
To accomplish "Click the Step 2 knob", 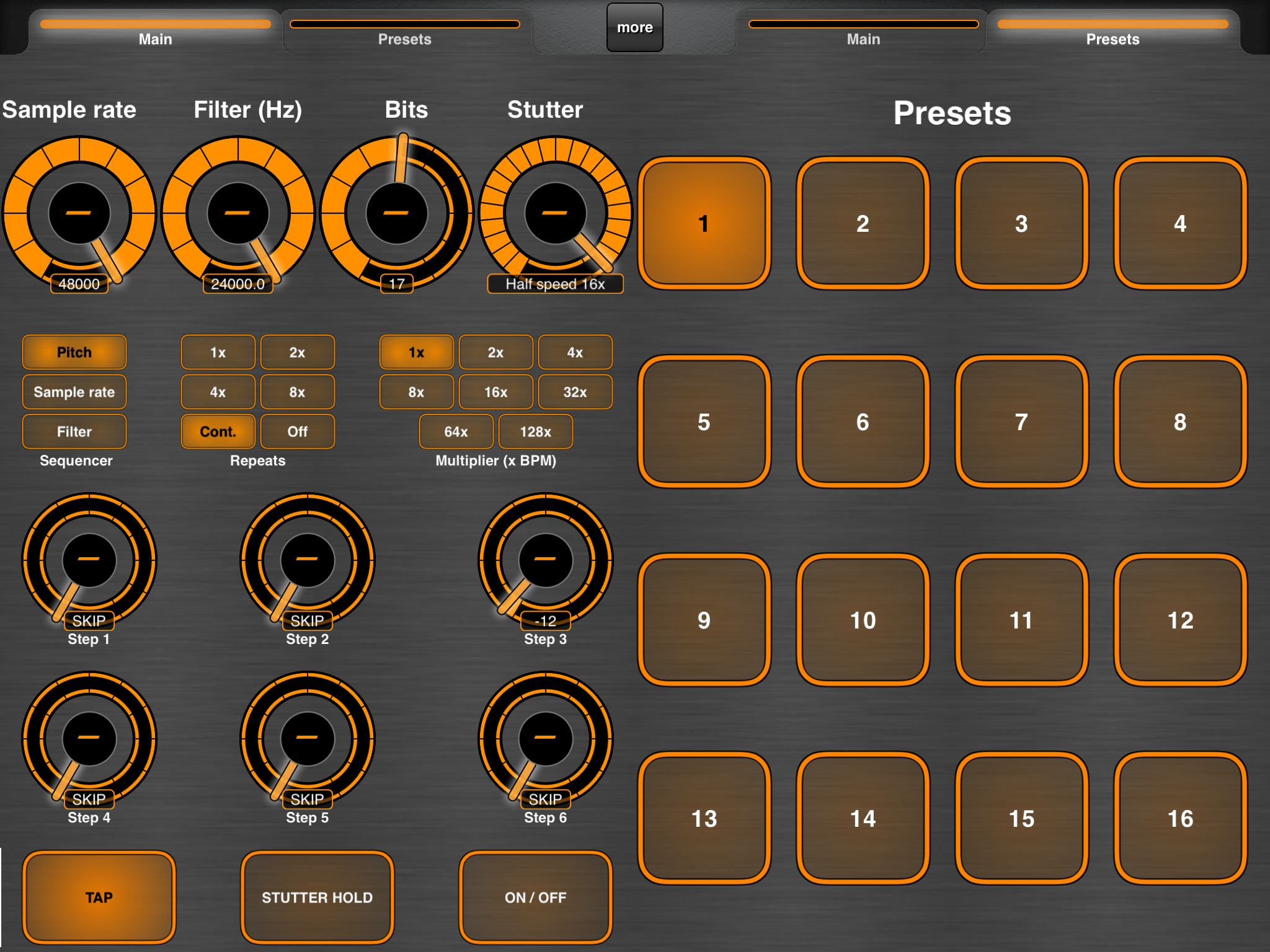I will click(x=308, y=560).
